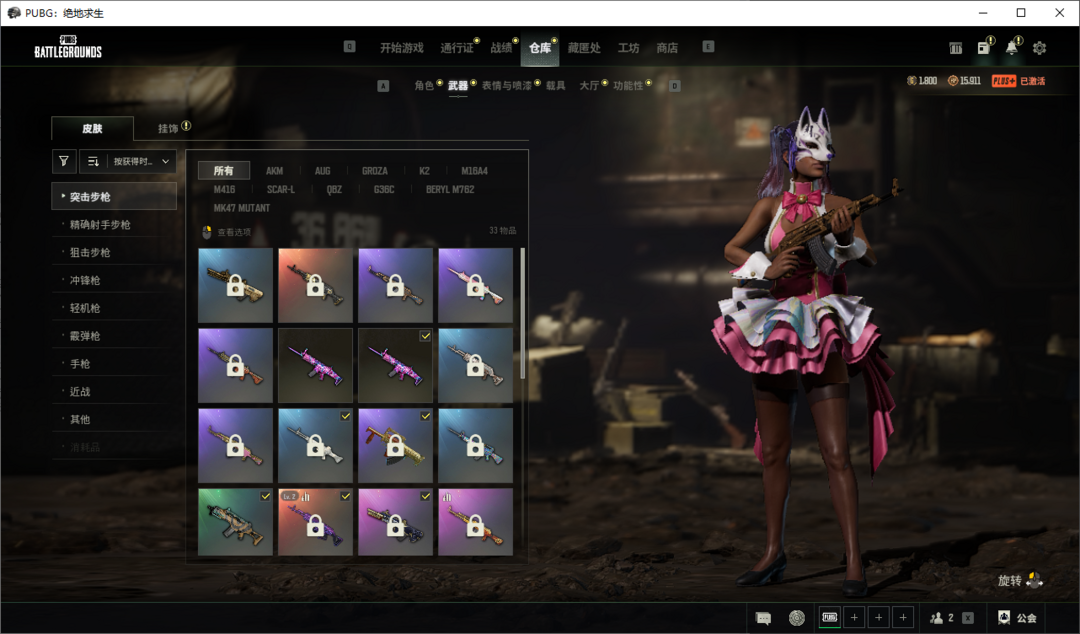Viewport: 1080px width, 634px height.
Task: Open the 通行证 menu
Action: pyautogui.click(x=457, y=48)
